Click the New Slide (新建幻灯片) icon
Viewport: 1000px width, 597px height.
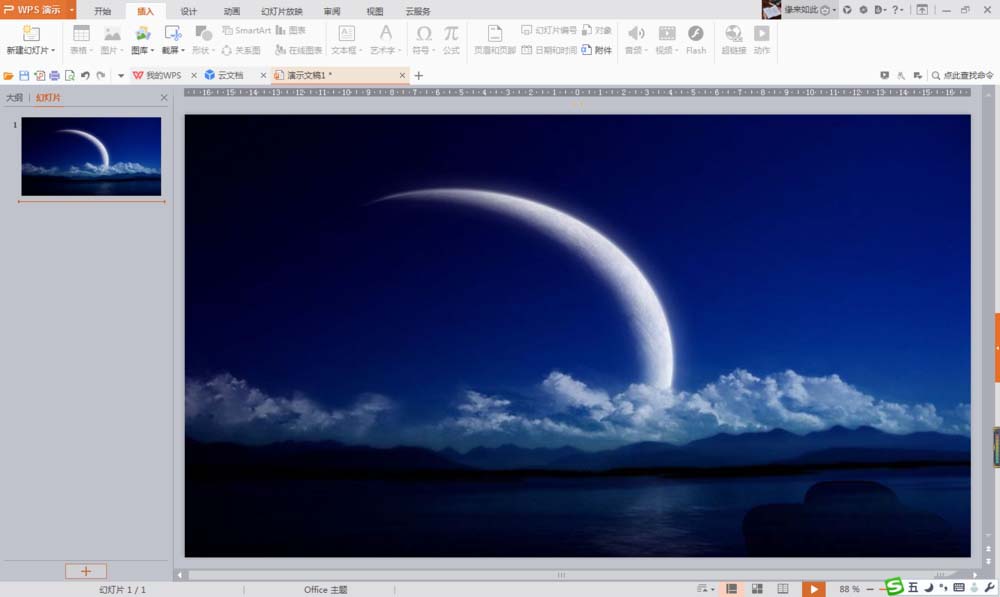[31, 33]
